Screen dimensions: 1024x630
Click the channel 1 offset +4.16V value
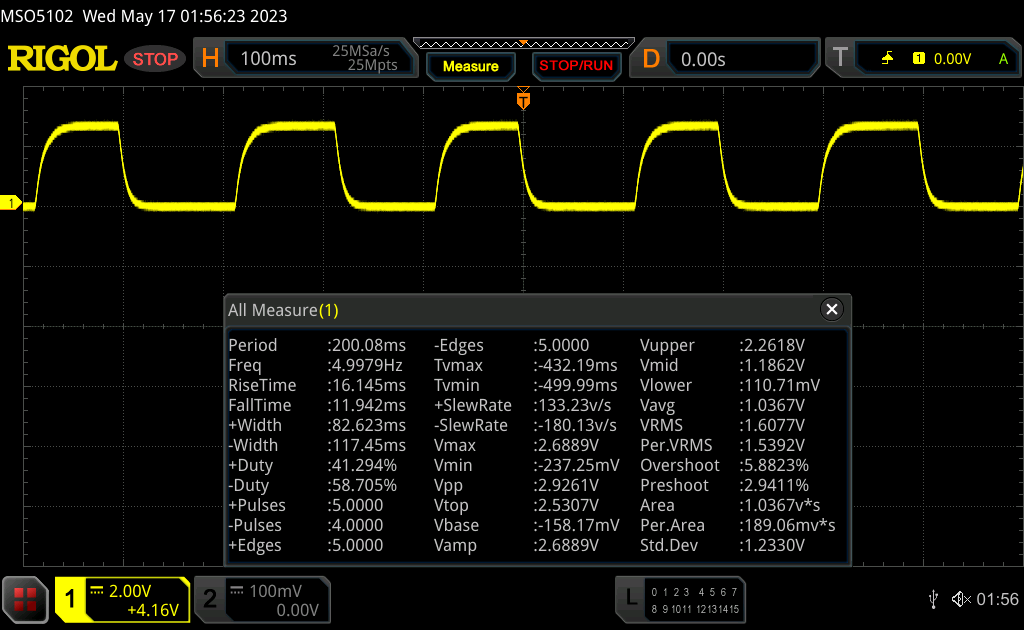tap(153, 610)
